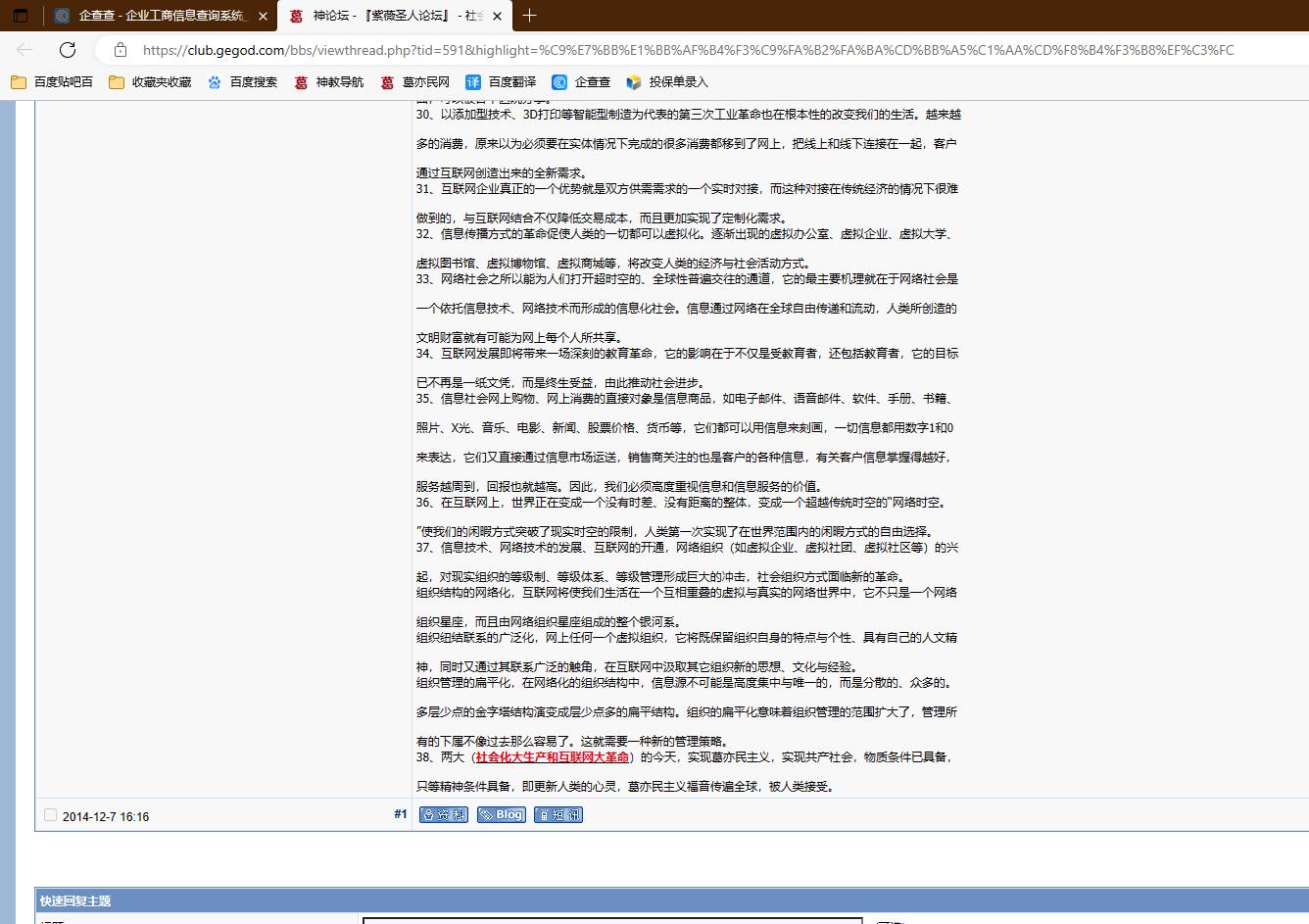Click the back arrow navigation icon

click(x=25, y=50)
